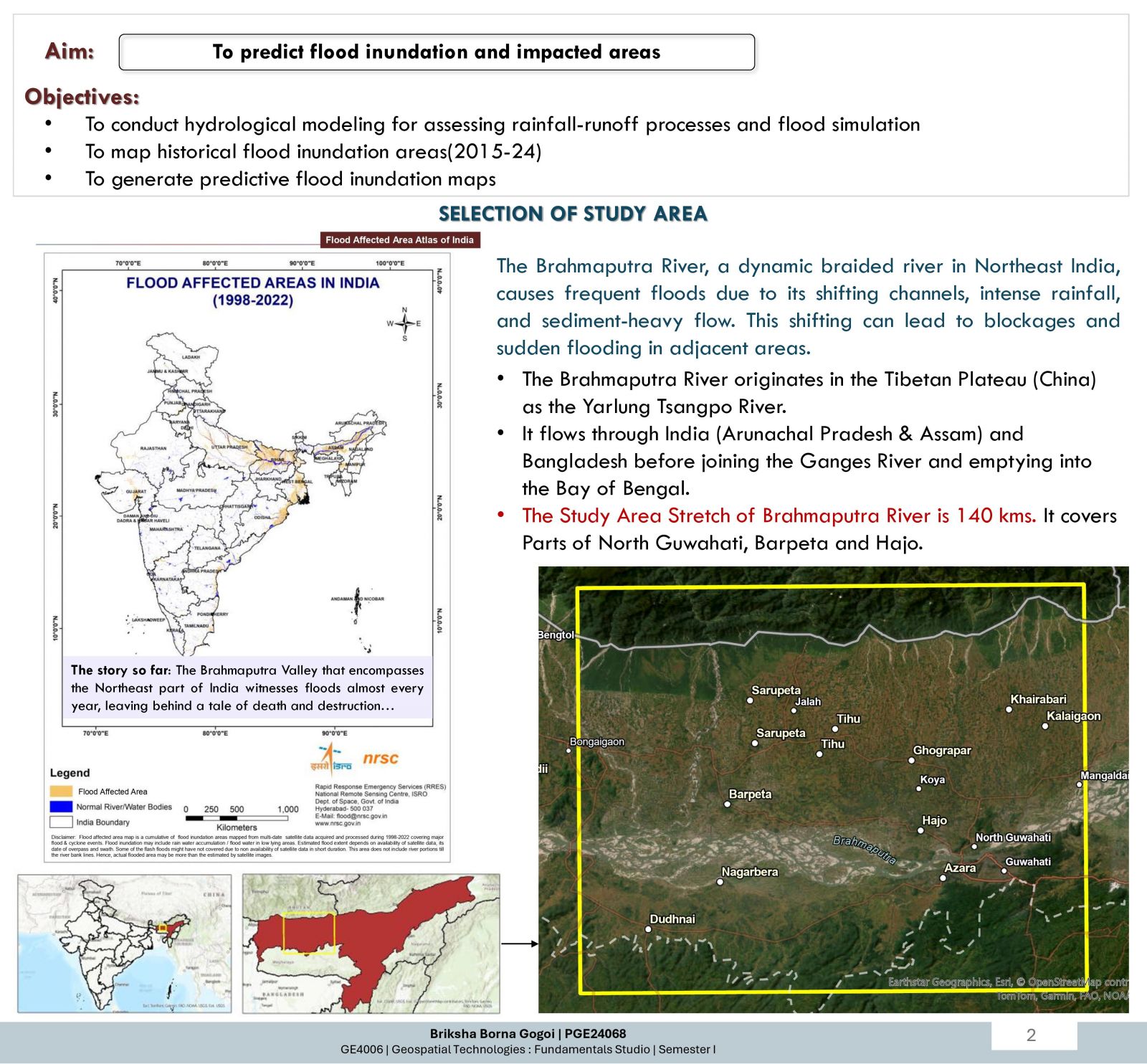Click the nrsc logo
Image resolution: width=1147 pixels, height=1064 pixels.
click(380, 758)
